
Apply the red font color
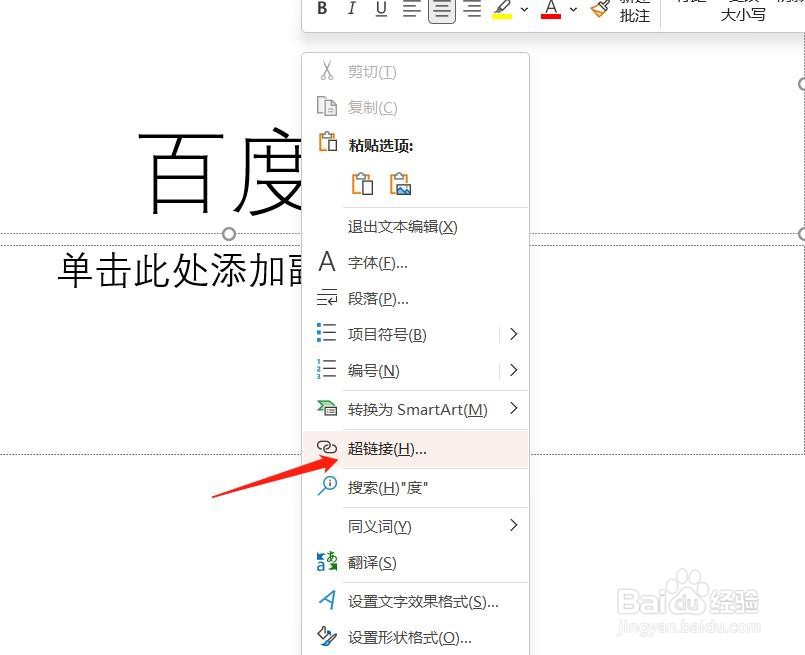pos(551,9)
